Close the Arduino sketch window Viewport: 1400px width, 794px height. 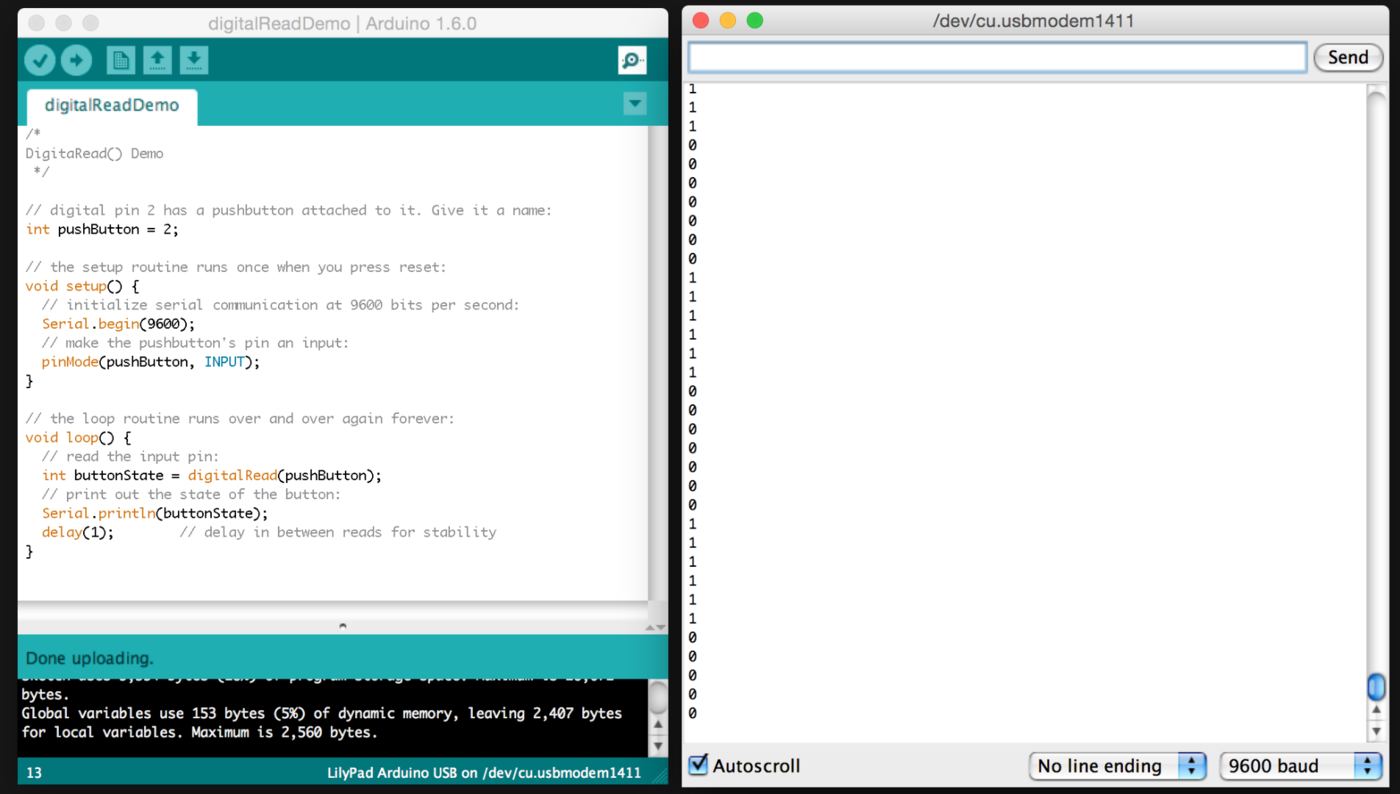click(37, 23)
